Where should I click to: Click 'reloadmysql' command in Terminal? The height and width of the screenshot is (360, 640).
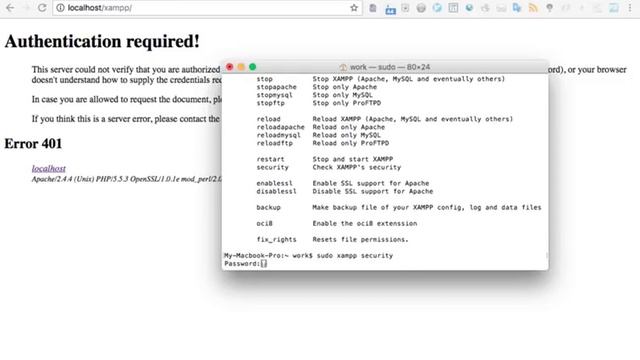pyautogui.click(x=278, y=135)
